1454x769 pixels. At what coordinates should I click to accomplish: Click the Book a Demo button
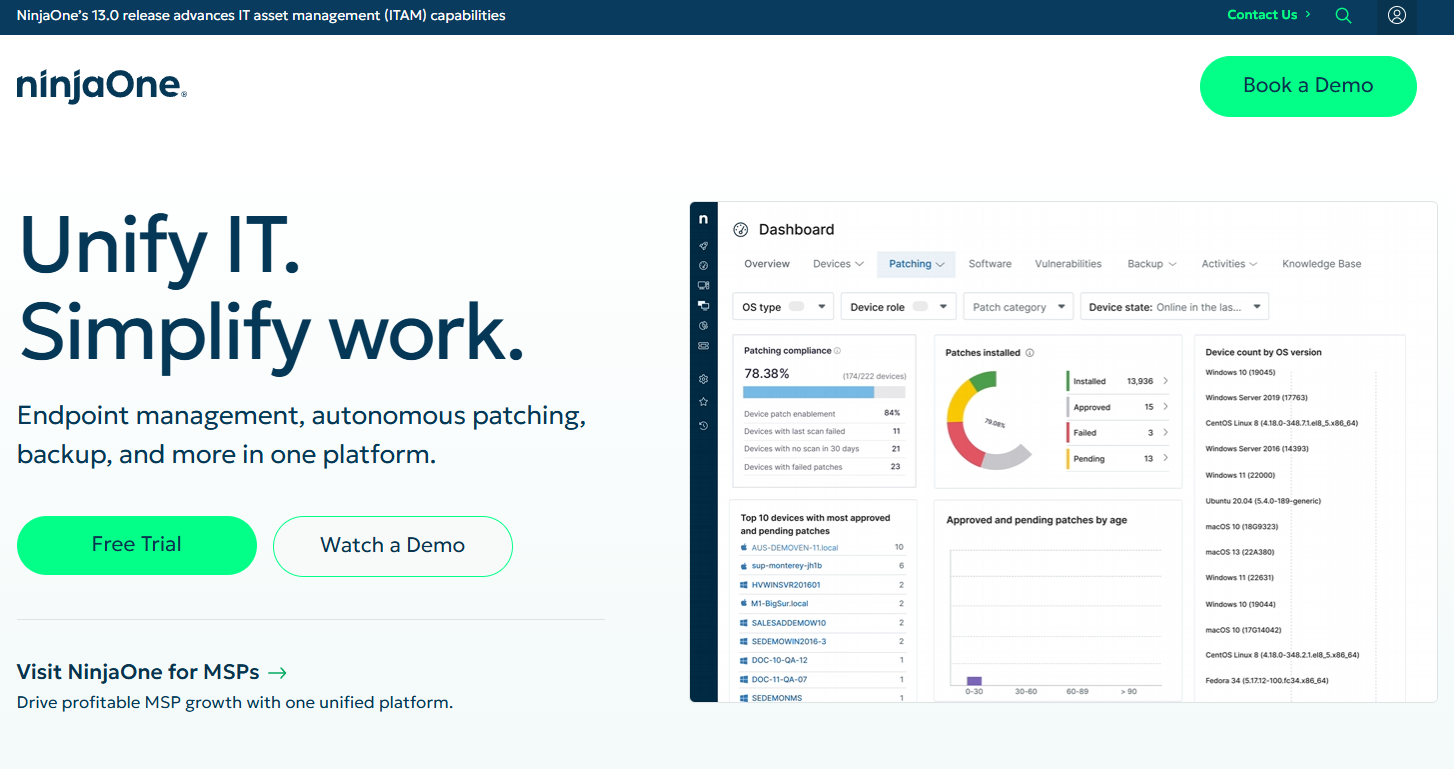[x=1308, y=86]
